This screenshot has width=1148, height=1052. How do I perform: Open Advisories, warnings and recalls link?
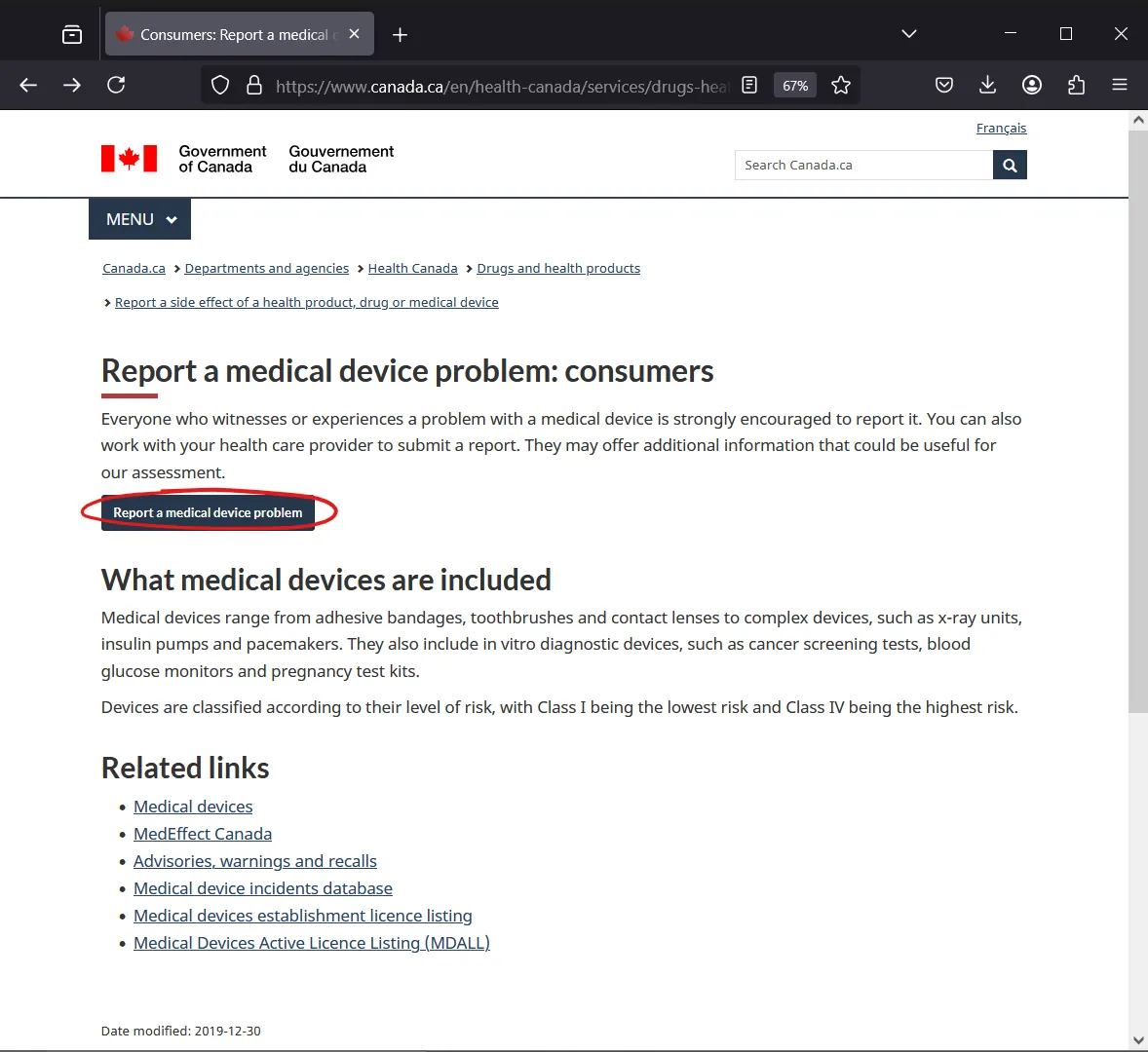pyautogui.click(x=254, y=861)
